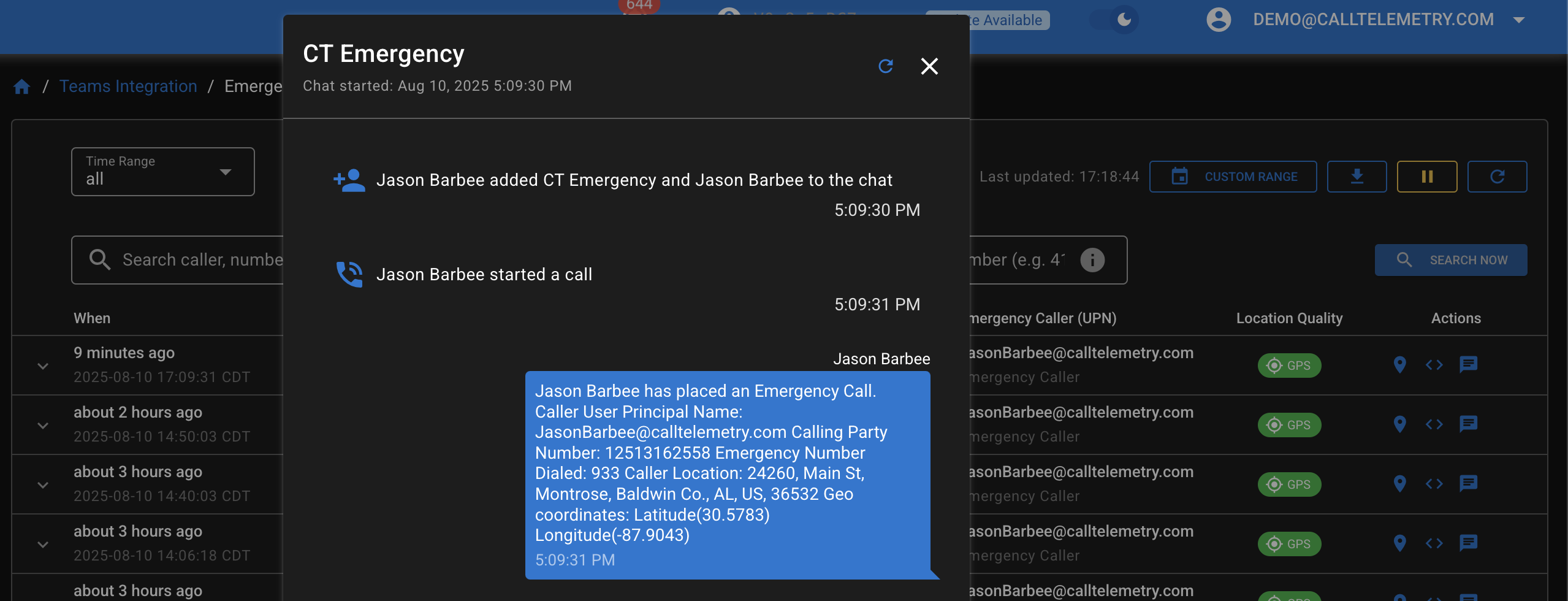The height and width of the screenshot is (601, 1568).
Task: Click the Update Available badge
Action: (1010, 20)
